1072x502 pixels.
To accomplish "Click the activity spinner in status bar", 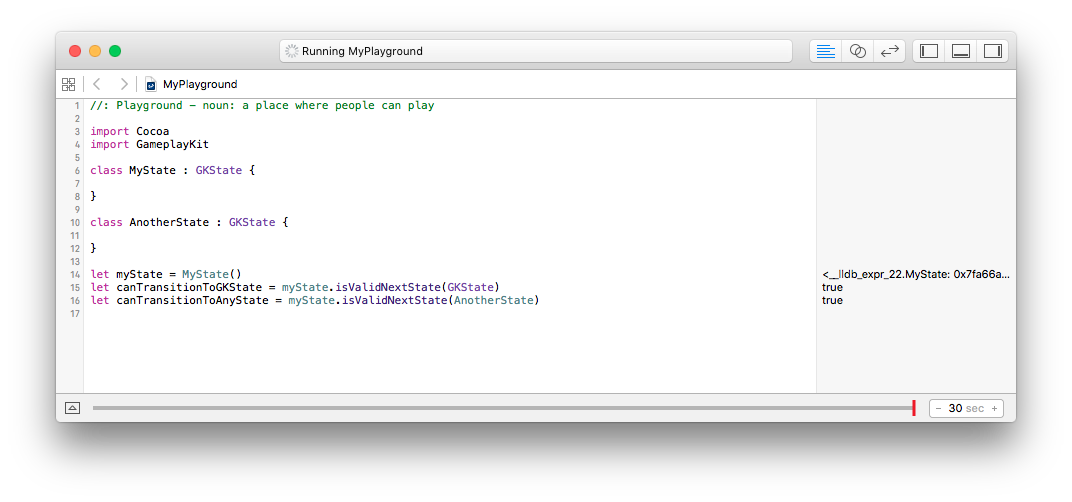I will pos(292,51).
